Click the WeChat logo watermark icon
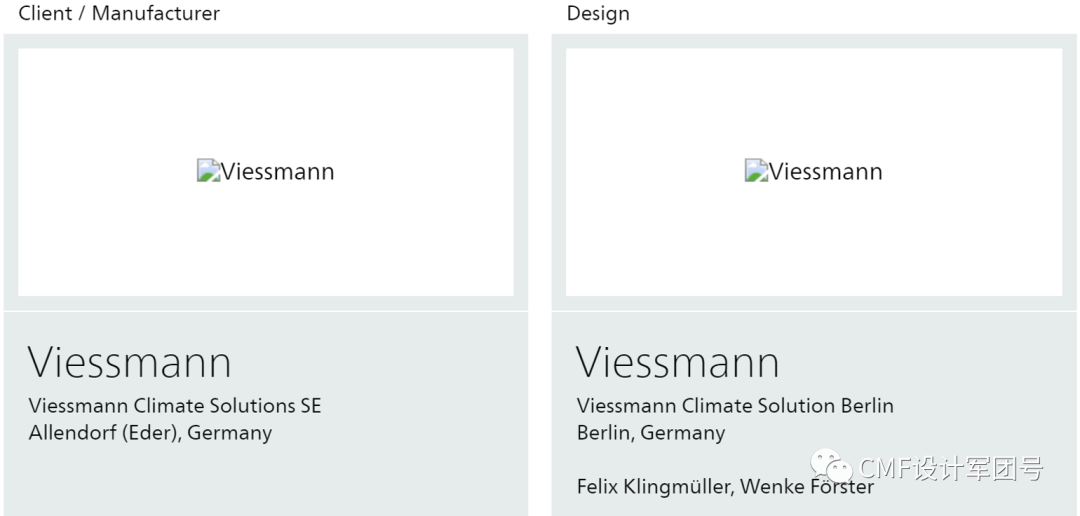 831,466
